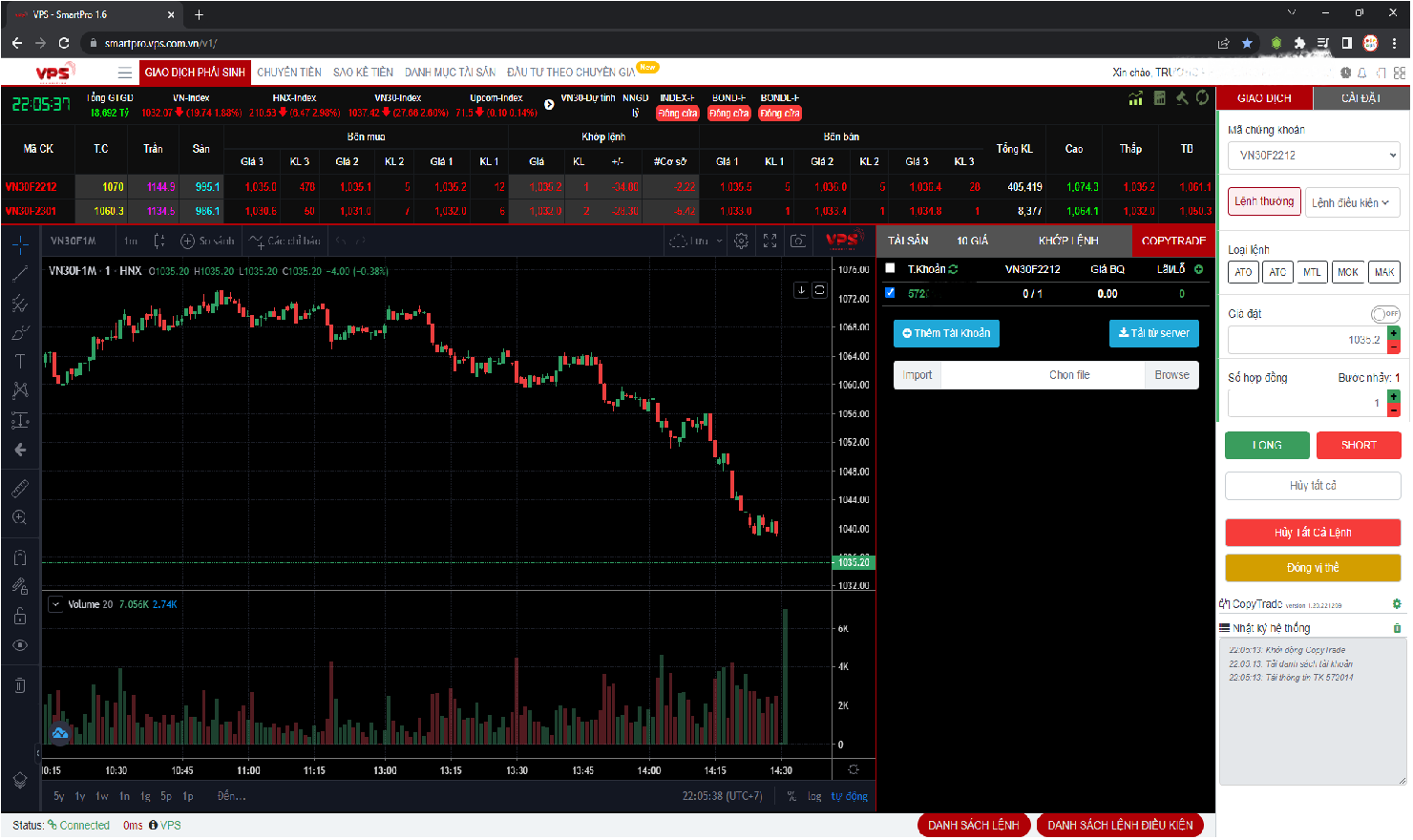Screen dimensions: 1413x840
Task: Click the calculator table icon
Action: coord(1159,98)
